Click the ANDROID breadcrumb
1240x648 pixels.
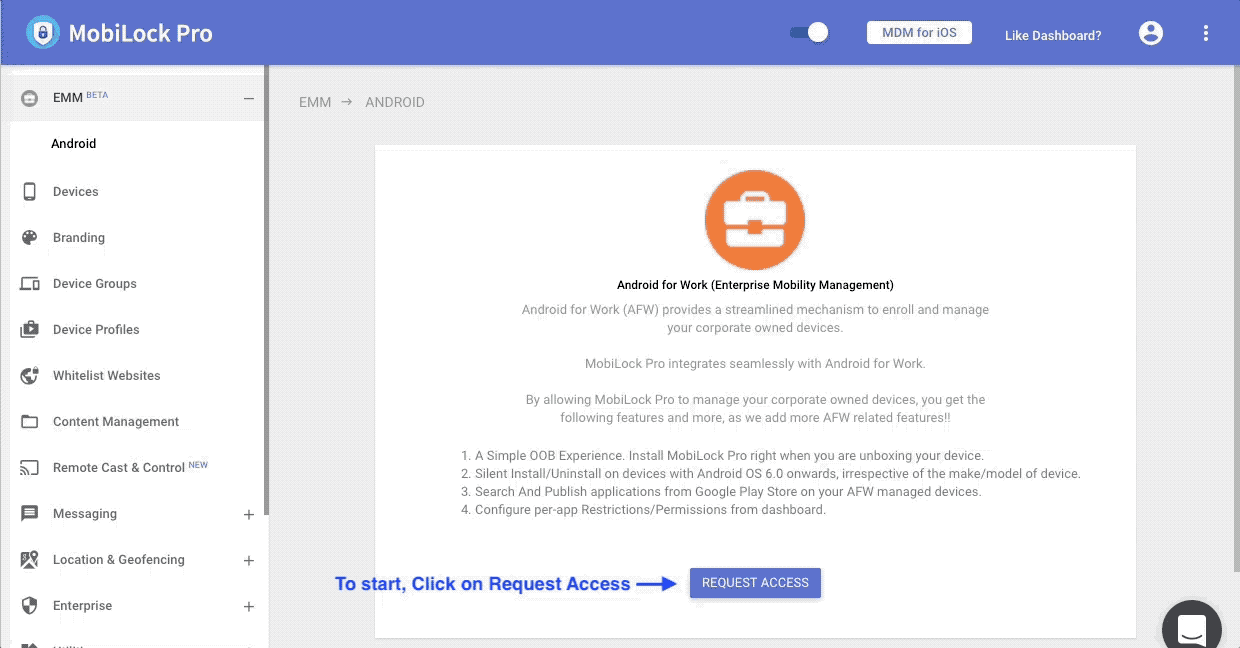(x=395, y=102)
